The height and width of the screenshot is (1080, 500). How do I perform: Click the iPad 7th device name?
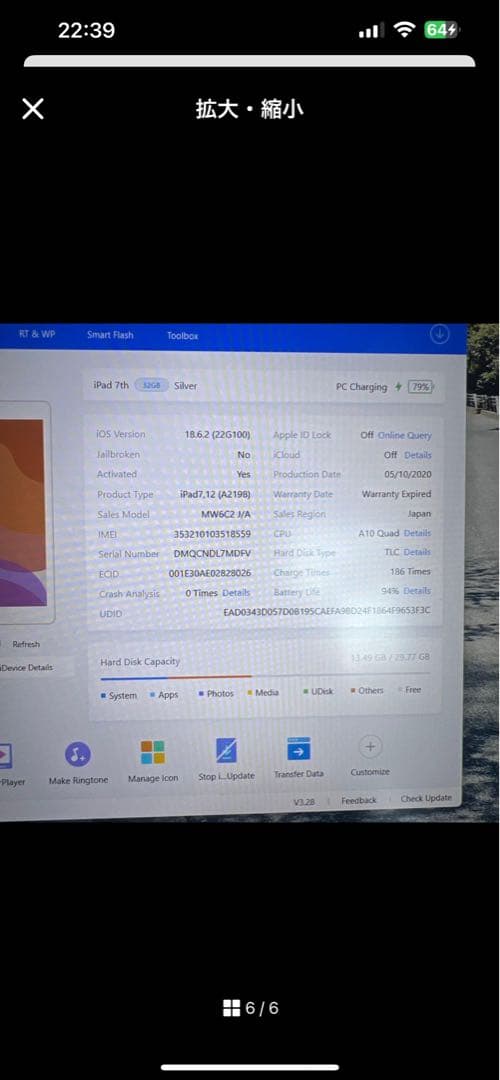click(111, 386)
